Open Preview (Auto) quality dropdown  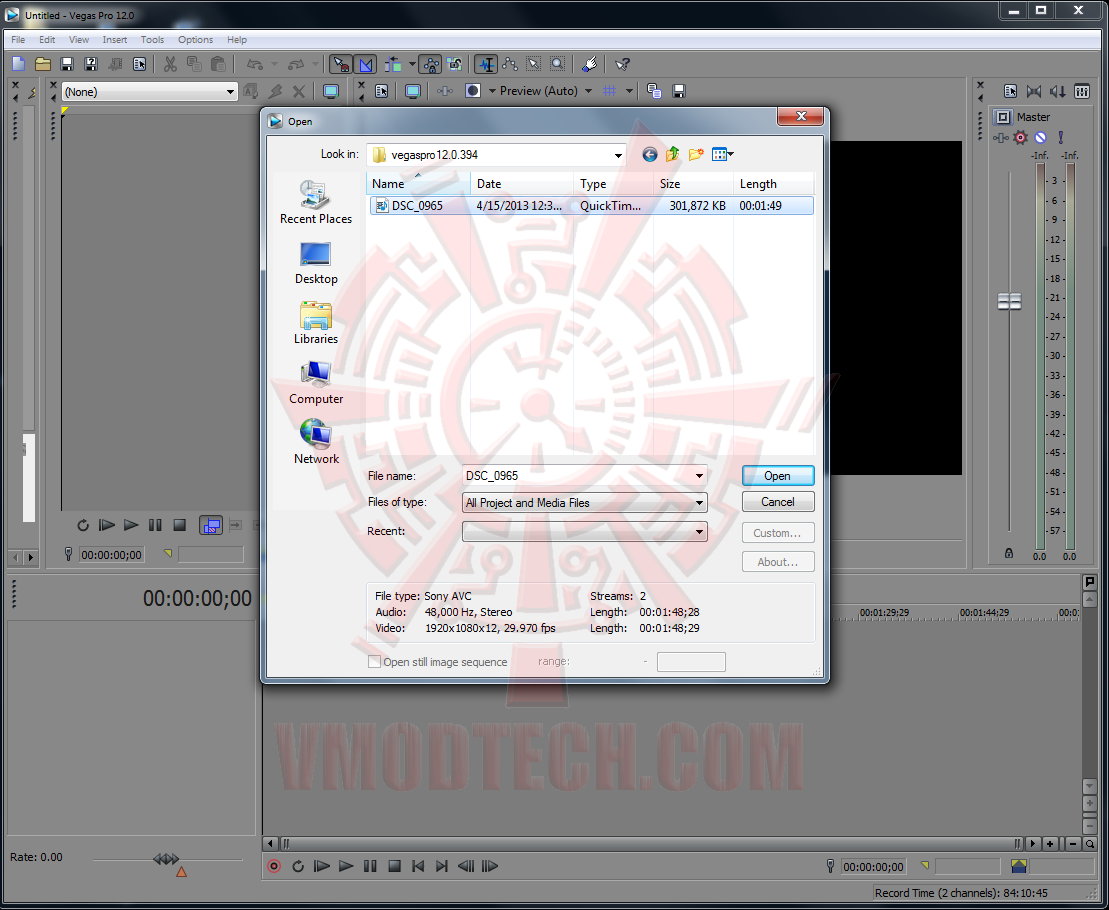pyautogui.click(x=546, y=91)
